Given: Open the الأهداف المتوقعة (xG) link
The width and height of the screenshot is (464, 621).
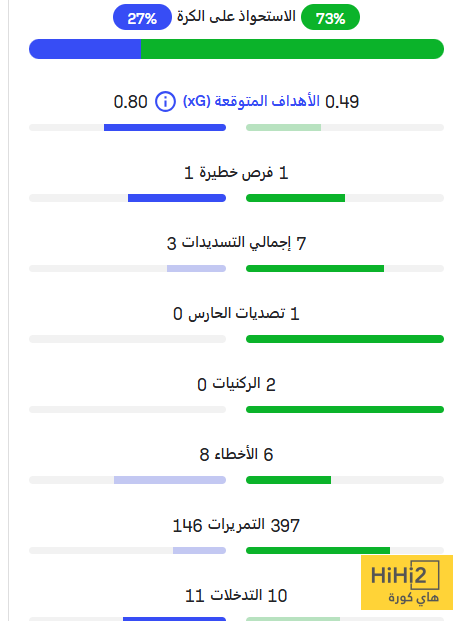Looking at the screenshot, I should pyautogui.click(x=251, y=101).
